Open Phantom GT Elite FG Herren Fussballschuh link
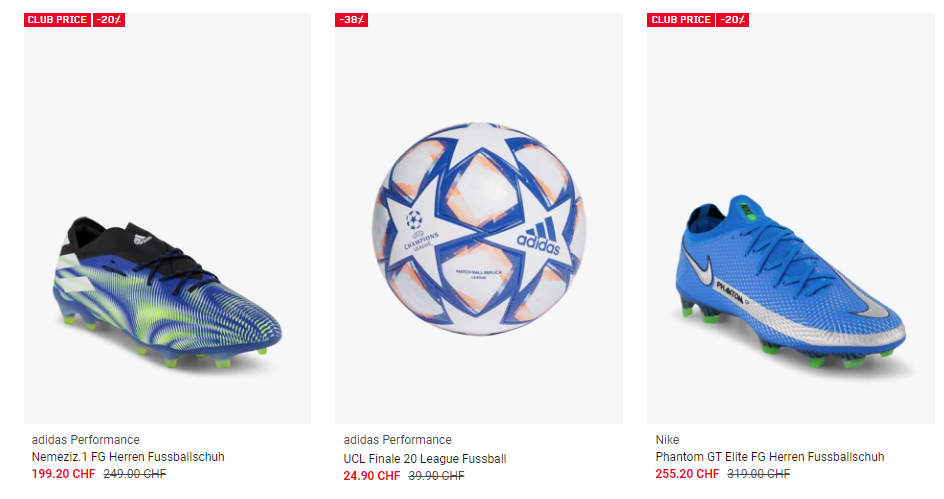The height and width of the screenshot is (499, 944). point(770,457)
